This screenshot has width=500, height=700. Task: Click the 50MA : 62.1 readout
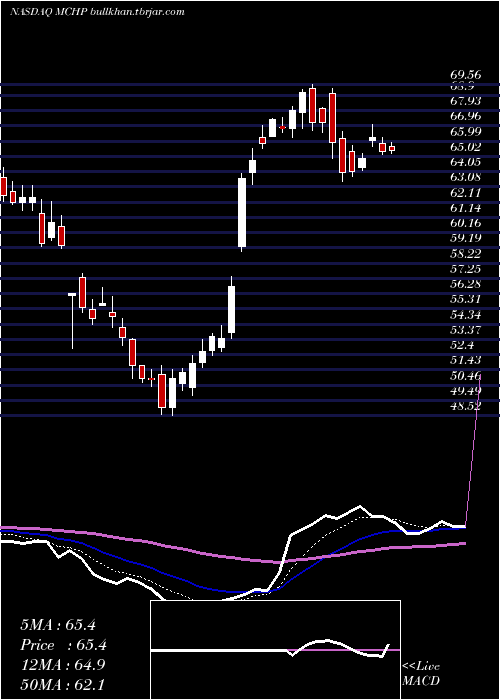(x=63, y=685)
